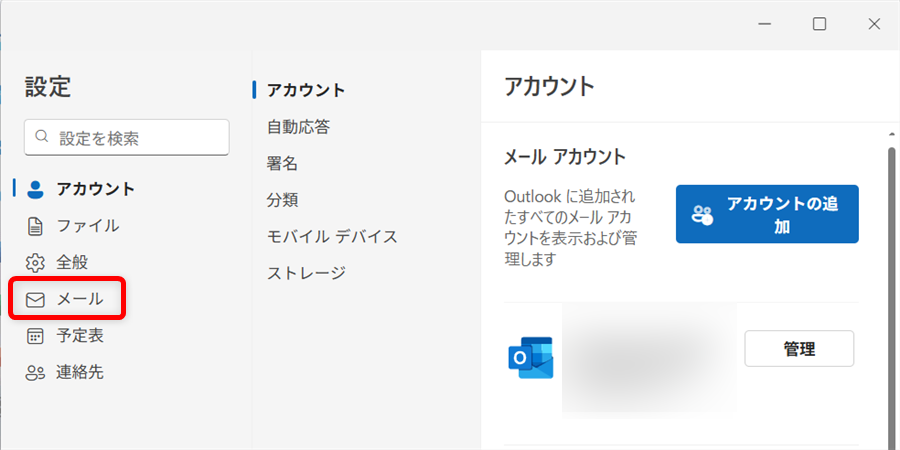Click the アカウント person icon in sidebar

point(36,189)
